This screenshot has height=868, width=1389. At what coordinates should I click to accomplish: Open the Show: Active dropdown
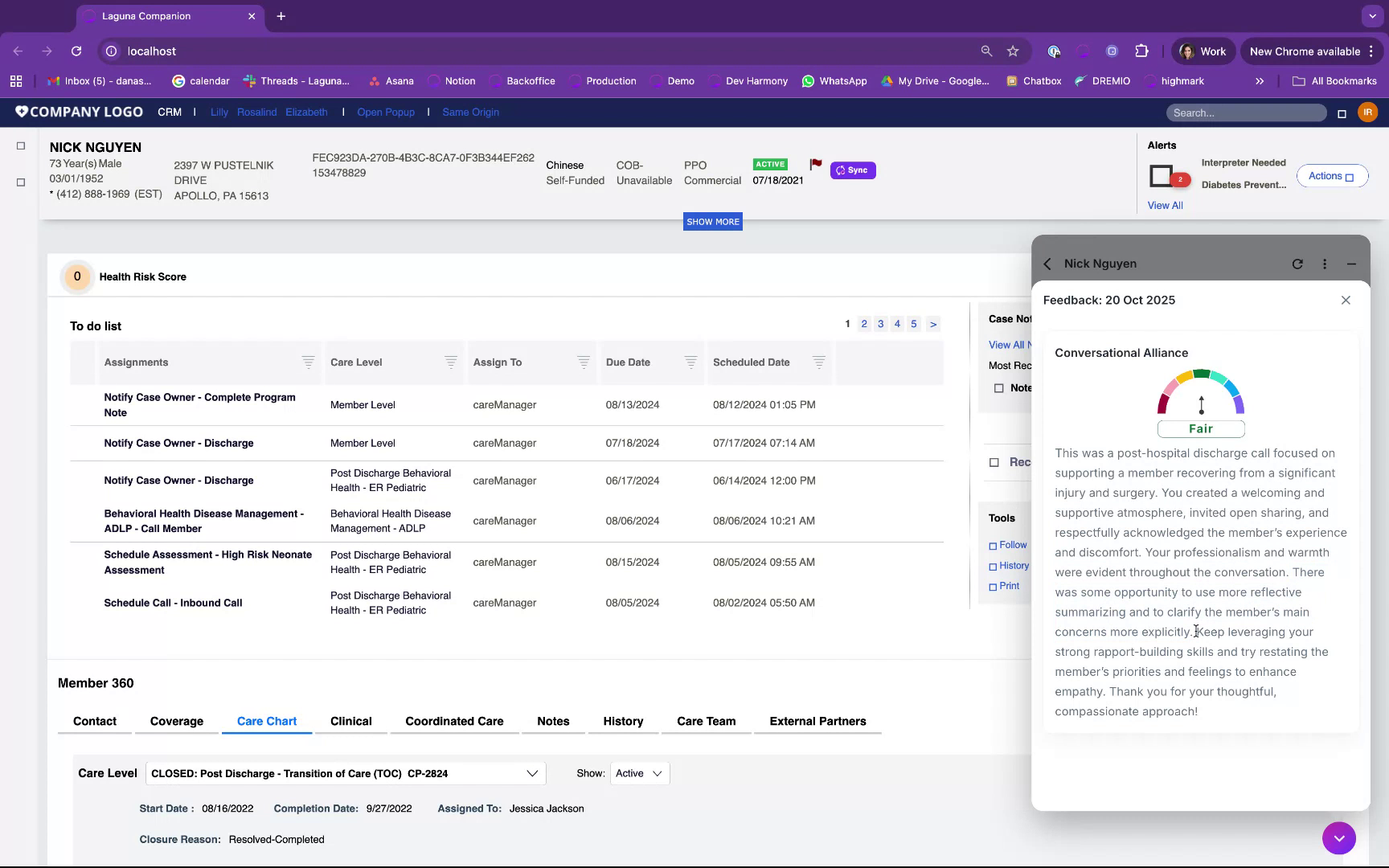639,773
